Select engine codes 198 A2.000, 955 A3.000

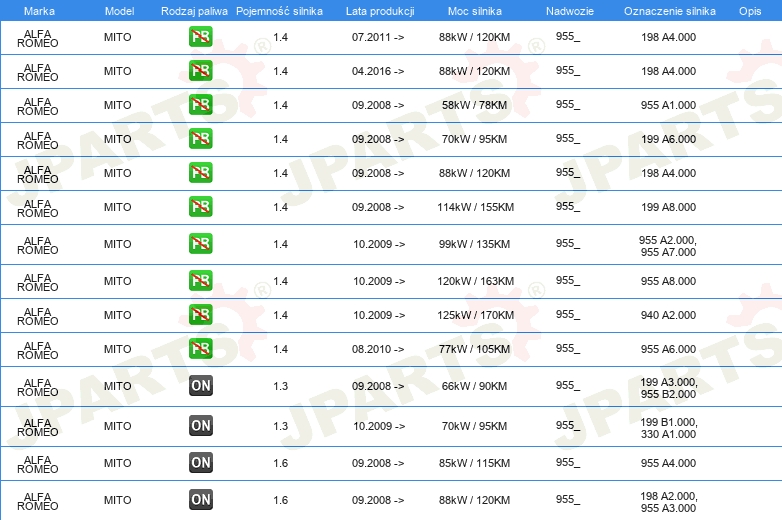669,502
